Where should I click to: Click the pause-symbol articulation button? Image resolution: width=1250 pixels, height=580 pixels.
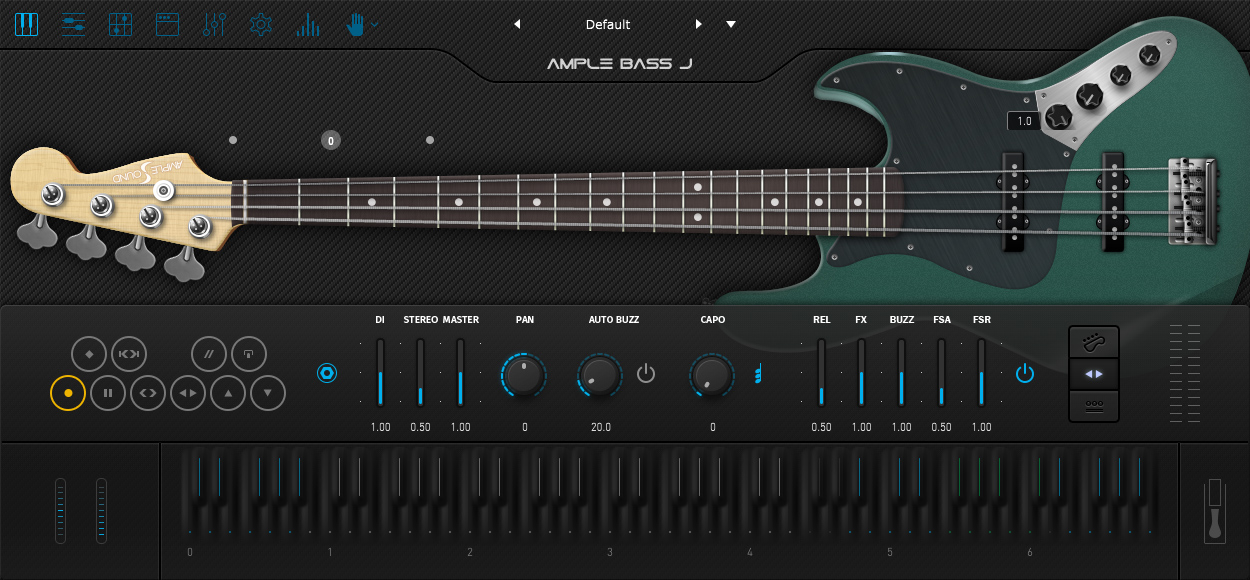108,393
